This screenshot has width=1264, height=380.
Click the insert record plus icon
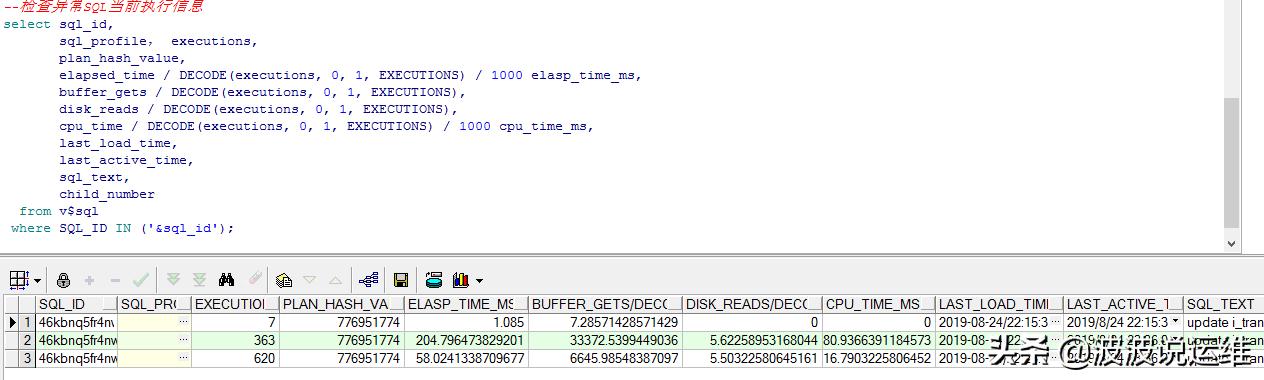[x=90, y=281]
